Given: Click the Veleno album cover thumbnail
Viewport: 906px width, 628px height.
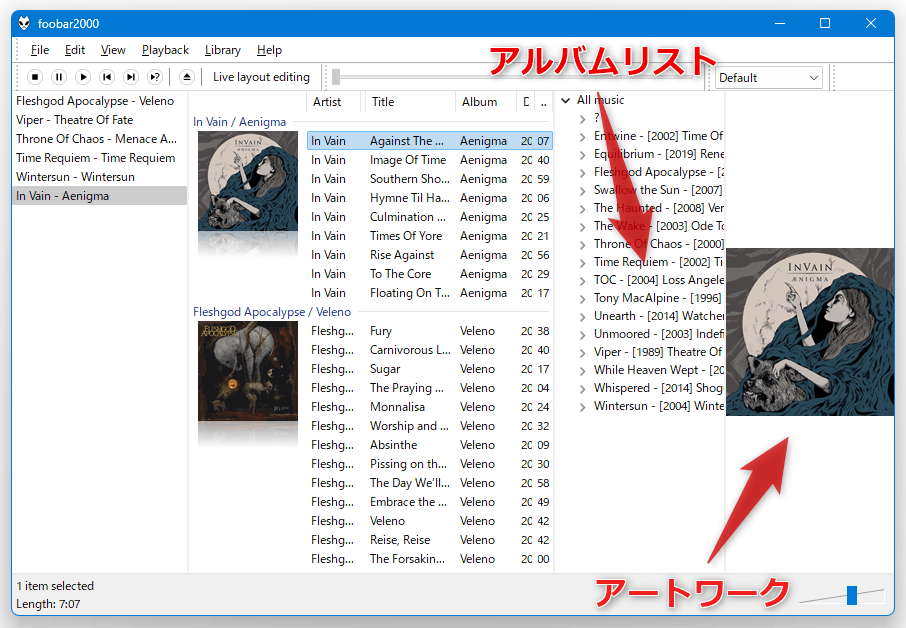Looking at the screenshot, I should coord(248,371).
